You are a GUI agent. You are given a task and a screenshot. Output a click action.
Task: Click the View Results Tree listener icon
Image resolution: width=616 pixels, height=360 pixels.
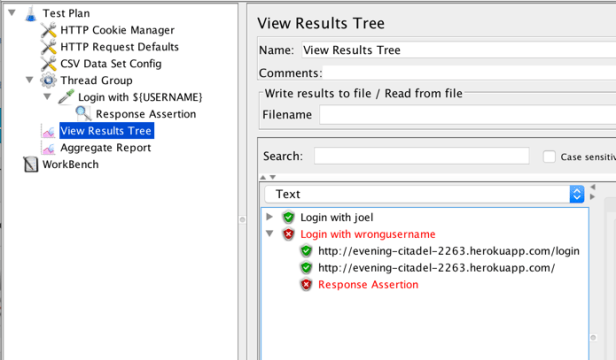(x=49, y=131)
